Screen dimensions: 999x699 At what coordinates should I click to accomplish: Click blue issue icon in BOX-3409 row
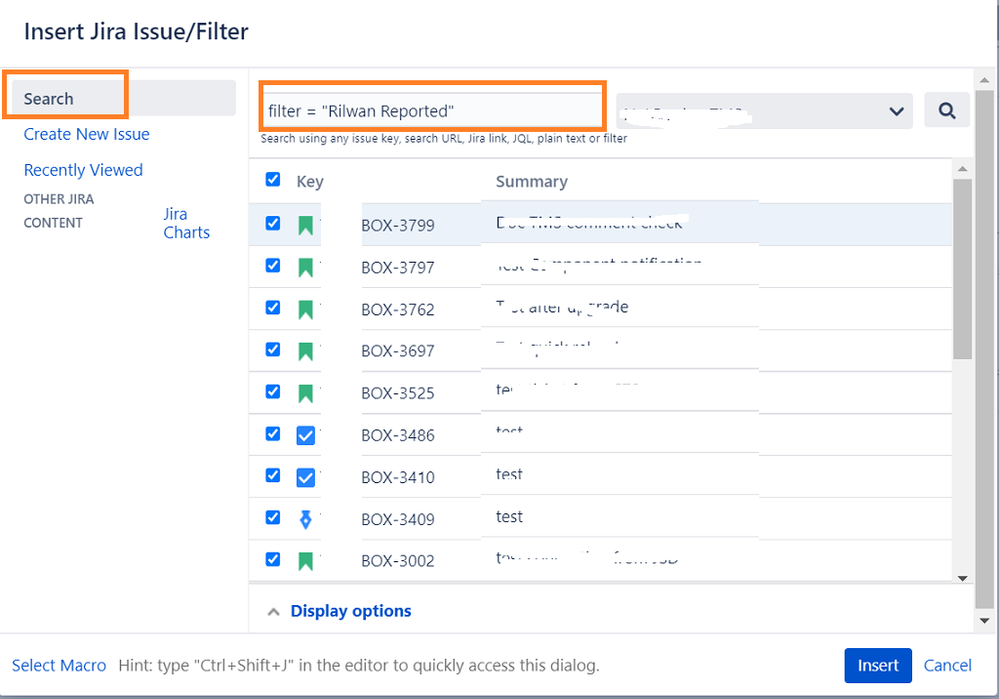coord(306,519)
